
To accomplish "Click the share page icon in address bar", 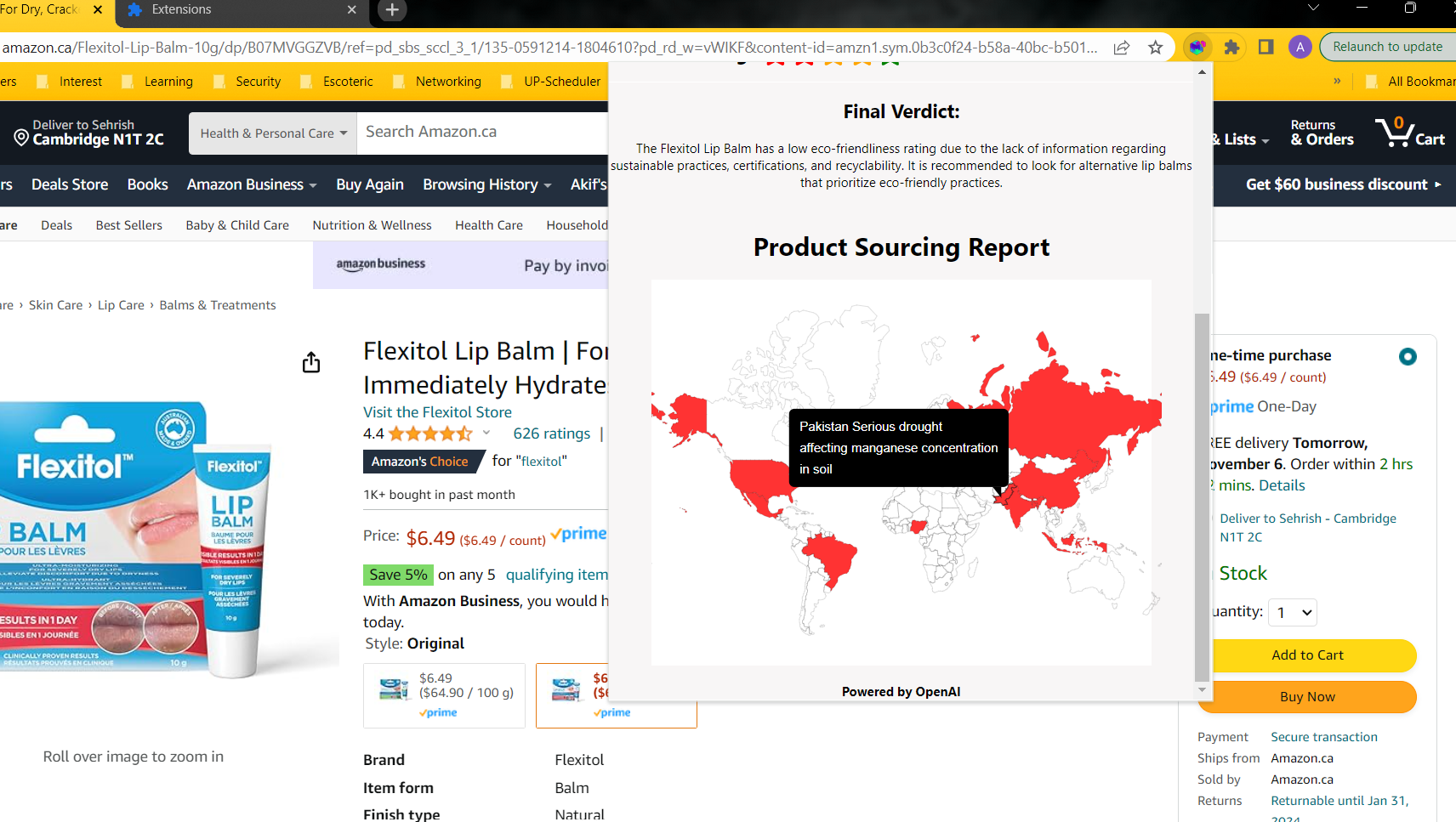I will pyautogui.click(x=1122, y=48).
